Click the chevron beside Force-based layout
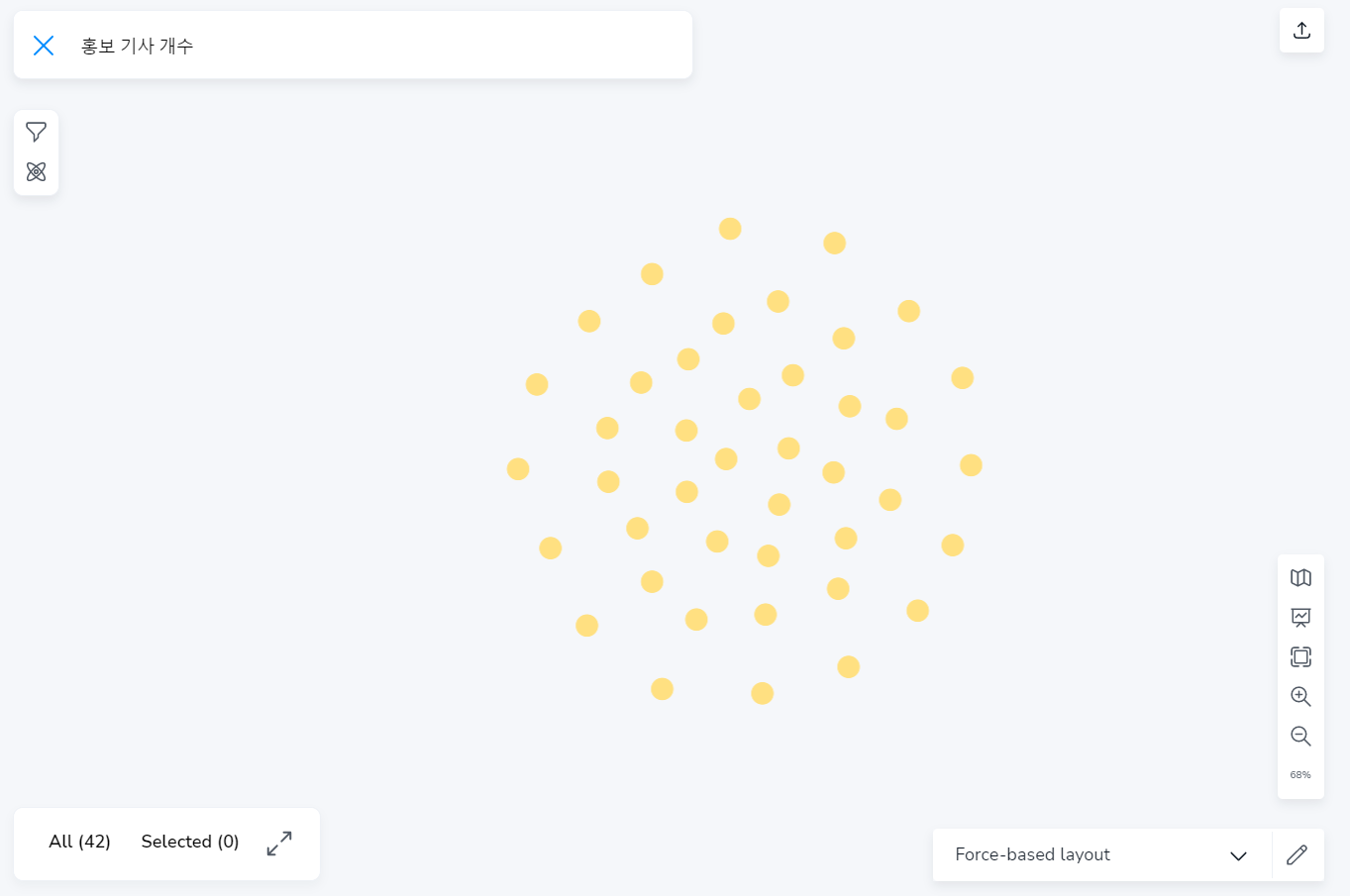The width and height of the screenshot is (1350, 896). point(1238,855)
